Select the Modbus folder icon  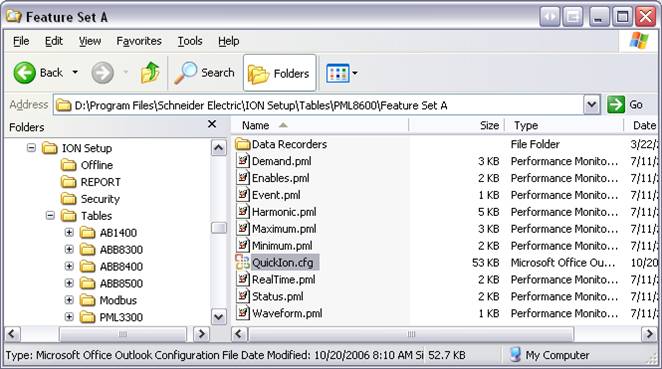pyautogui.click(x=87, y=300)
